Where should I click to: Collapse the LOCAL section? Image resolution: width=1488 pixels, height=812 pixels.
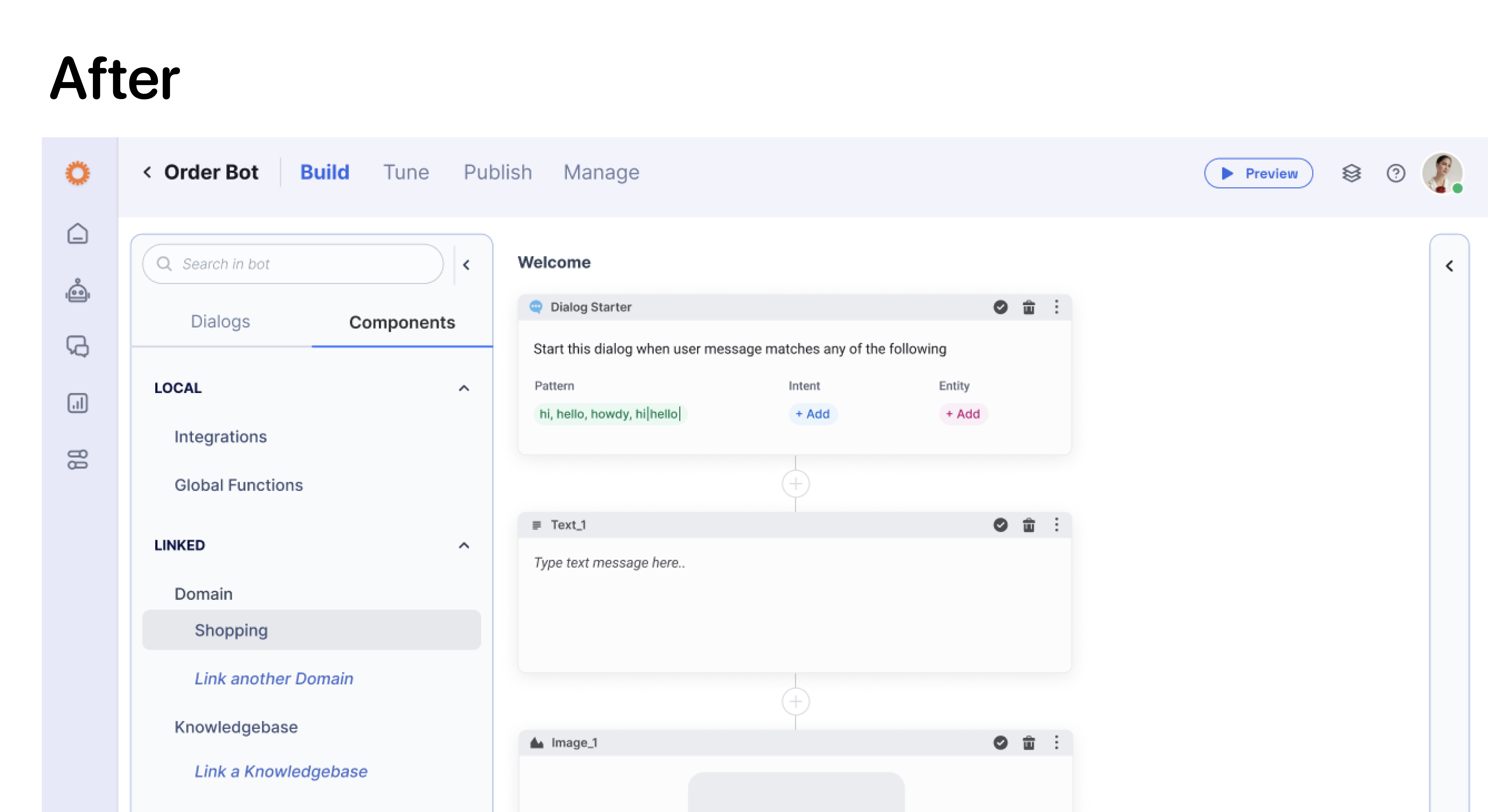464,388
